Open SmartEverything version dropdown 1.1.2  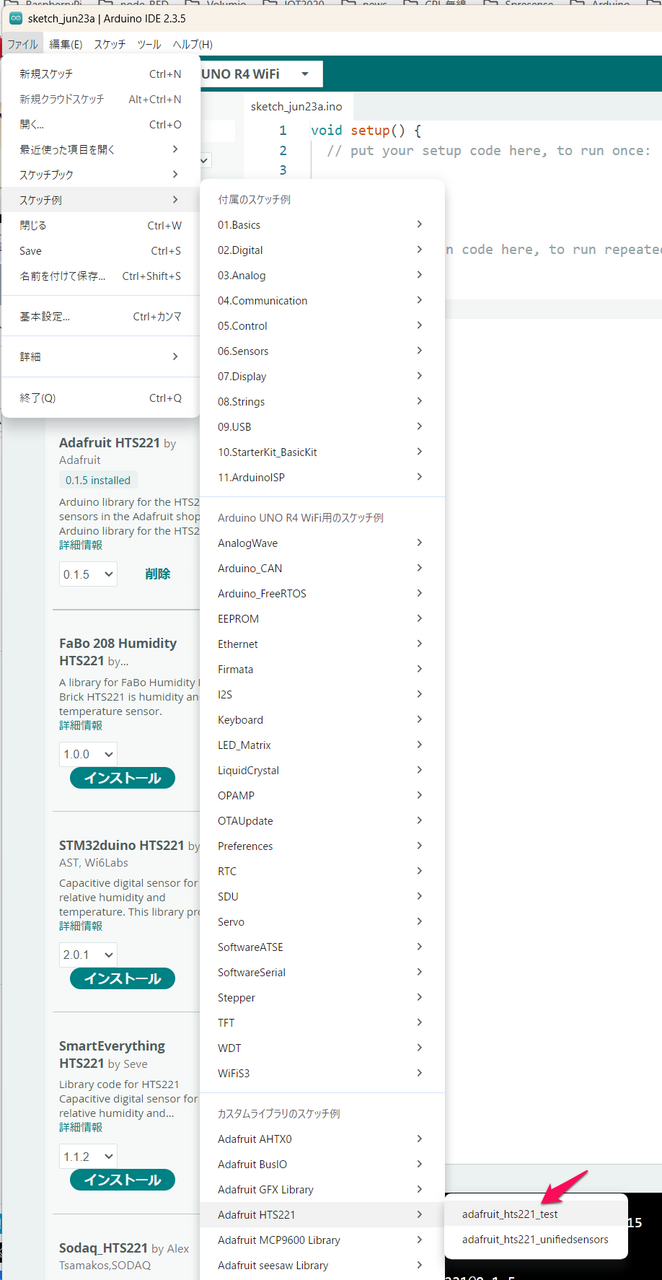tap(88, 1156)
